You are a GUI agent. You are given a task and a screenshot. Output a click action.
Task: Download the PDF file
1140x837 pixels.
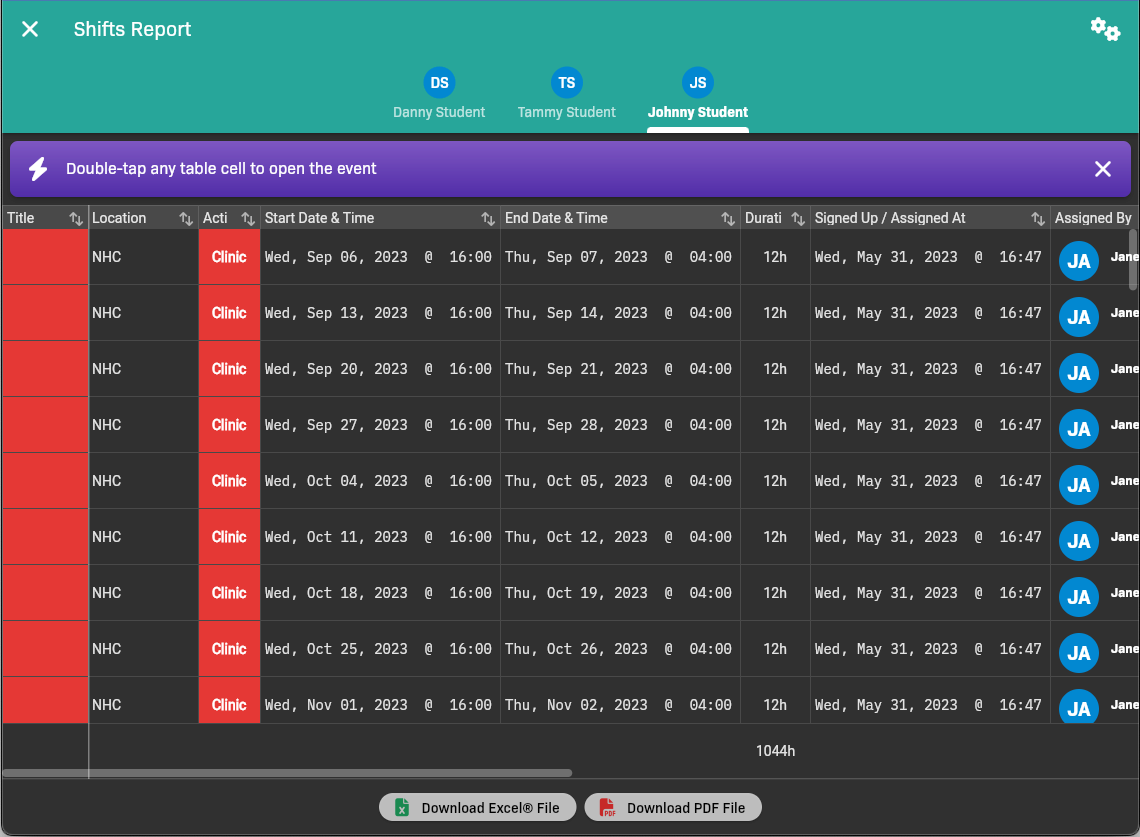(672, 808)
